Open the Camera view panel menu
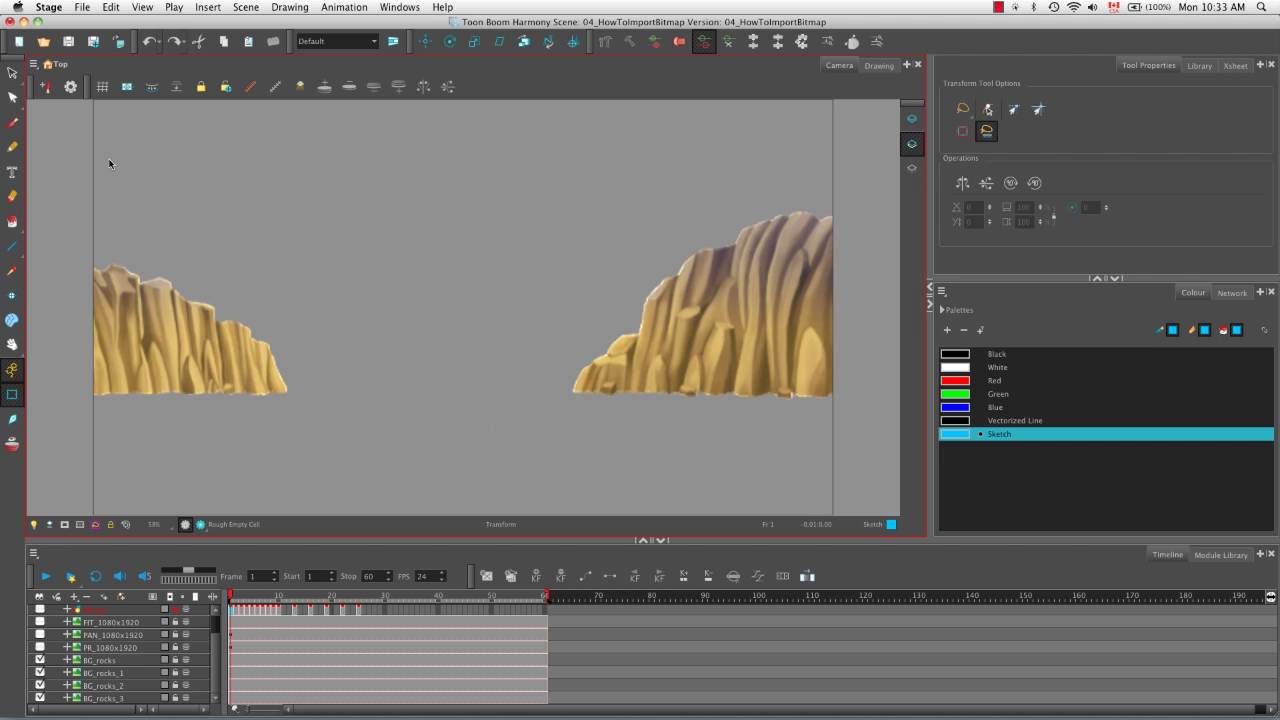The height and width of the screenshot is (720, 1280). point(33,64)
